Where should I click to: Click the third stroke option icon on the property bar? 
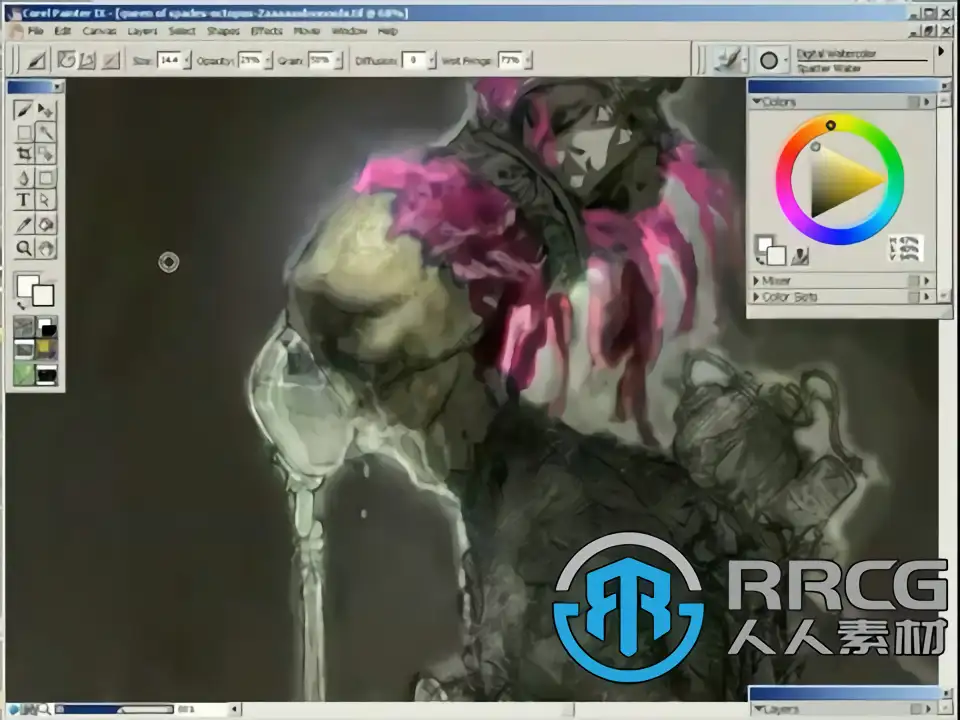pyautogui.click(x=111, y=60)
